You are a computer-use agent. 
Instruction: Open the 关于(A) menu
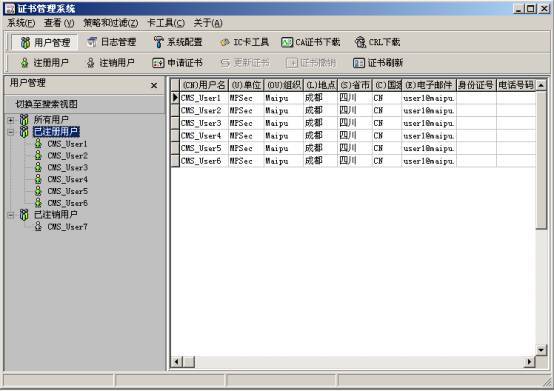coord(208,23)
